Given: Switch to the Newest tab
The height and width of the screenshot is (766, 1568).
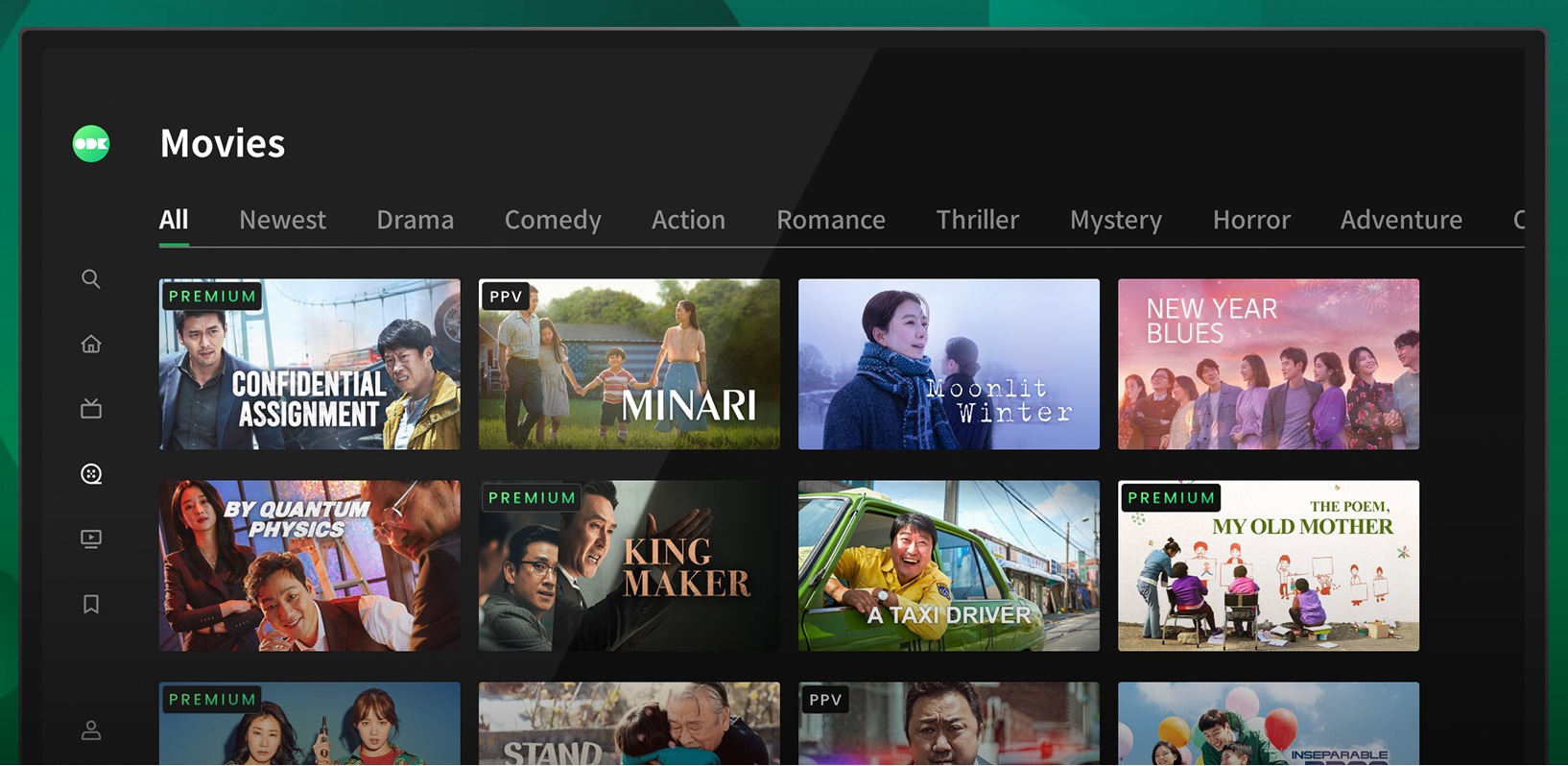Looking at the screenshot, I should [282, 220].
